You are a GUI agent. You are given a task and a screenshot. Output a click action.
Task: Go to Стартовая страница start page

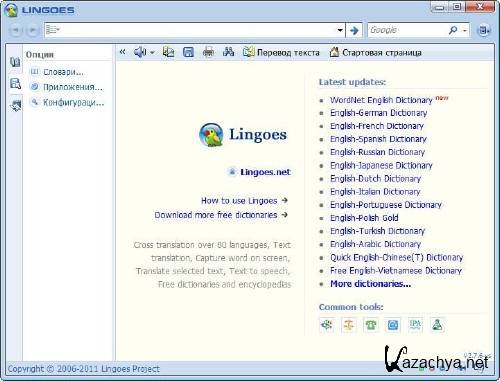pos(375,53)
